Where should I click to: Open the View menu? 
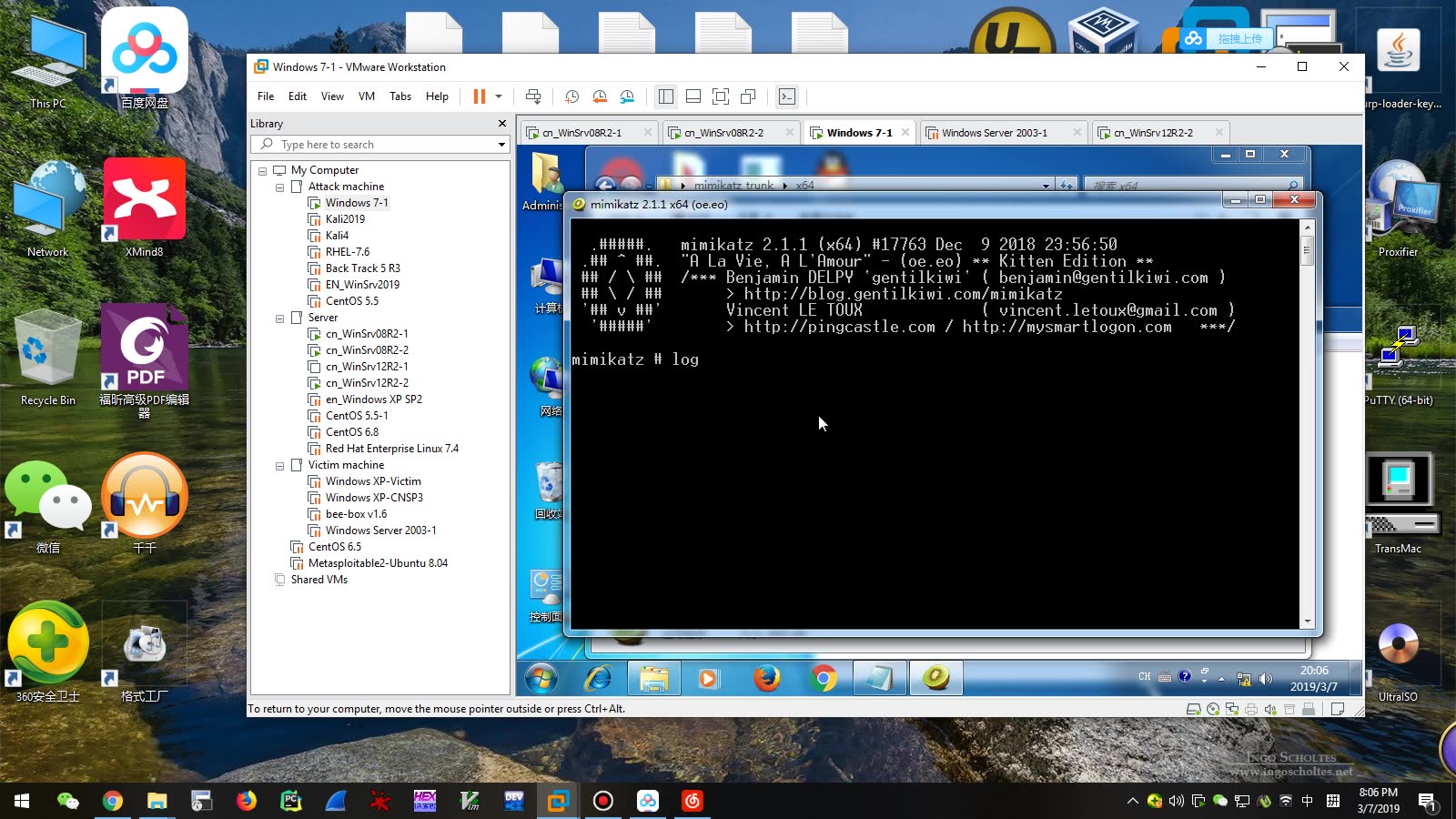[332, 96]
